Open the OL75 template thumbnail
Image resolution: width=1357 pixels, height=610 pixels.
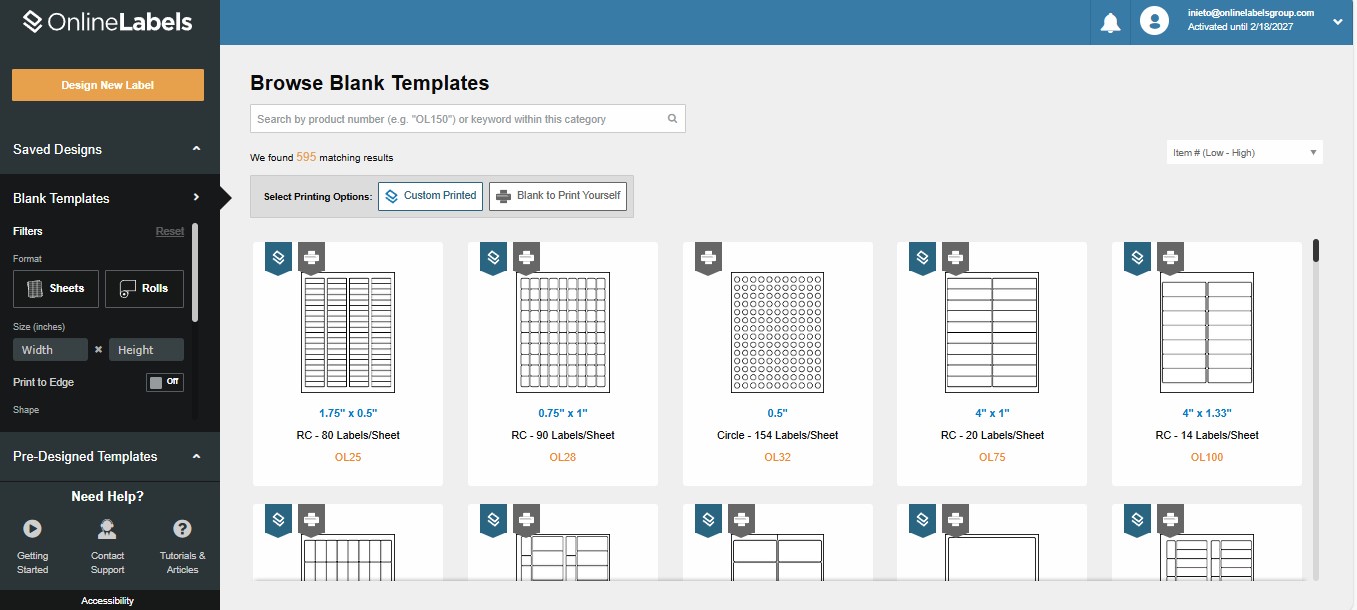point(992,334)
